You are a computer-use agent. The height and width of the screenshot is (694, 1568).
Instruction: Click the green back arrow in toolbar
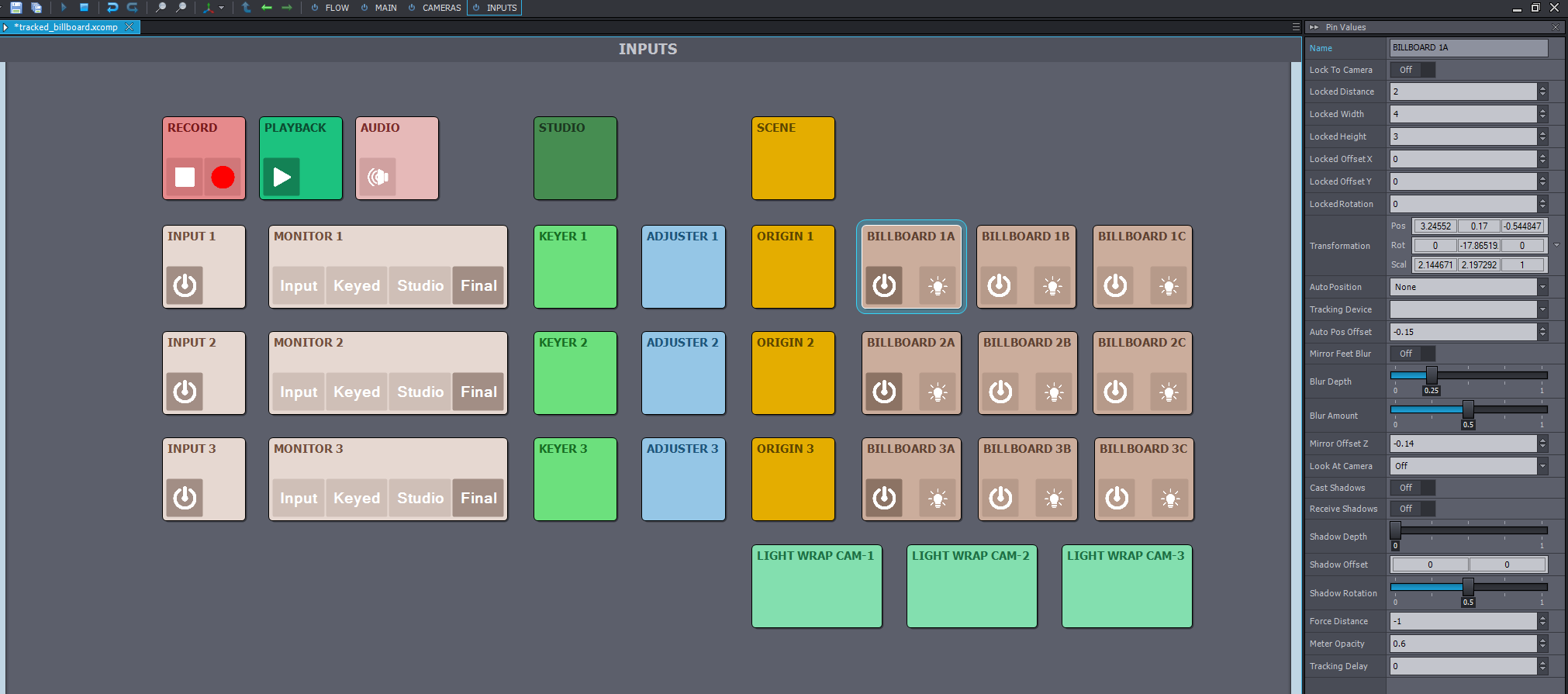tap(267, 8)
